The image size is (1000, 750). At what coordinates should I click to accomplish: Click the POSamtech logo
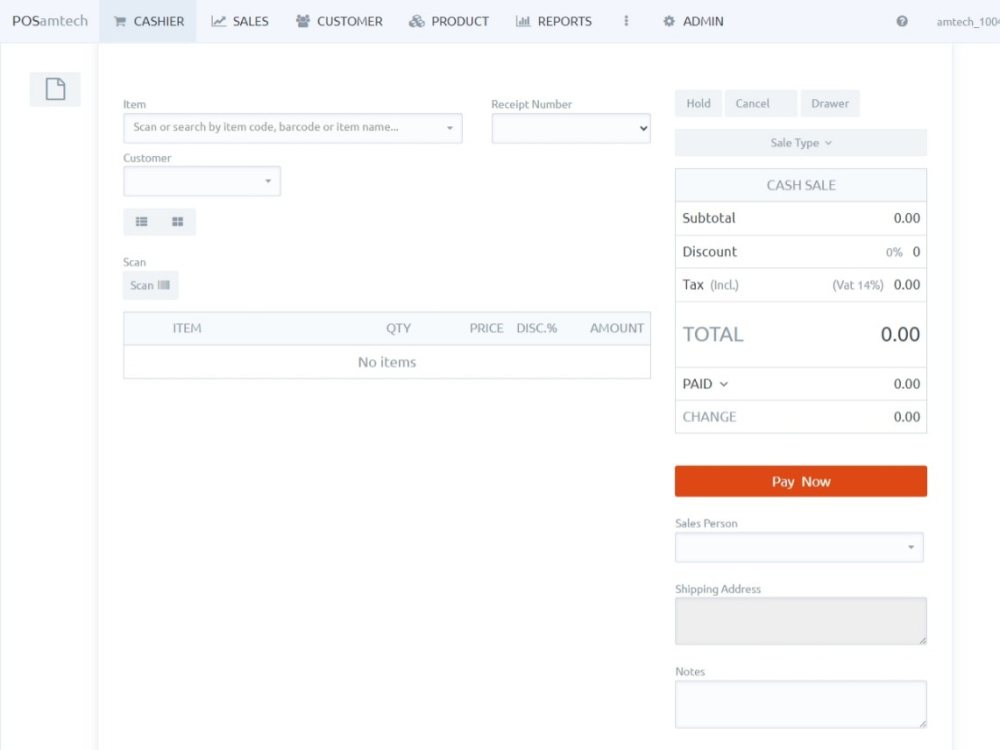(x=50, y=21)
